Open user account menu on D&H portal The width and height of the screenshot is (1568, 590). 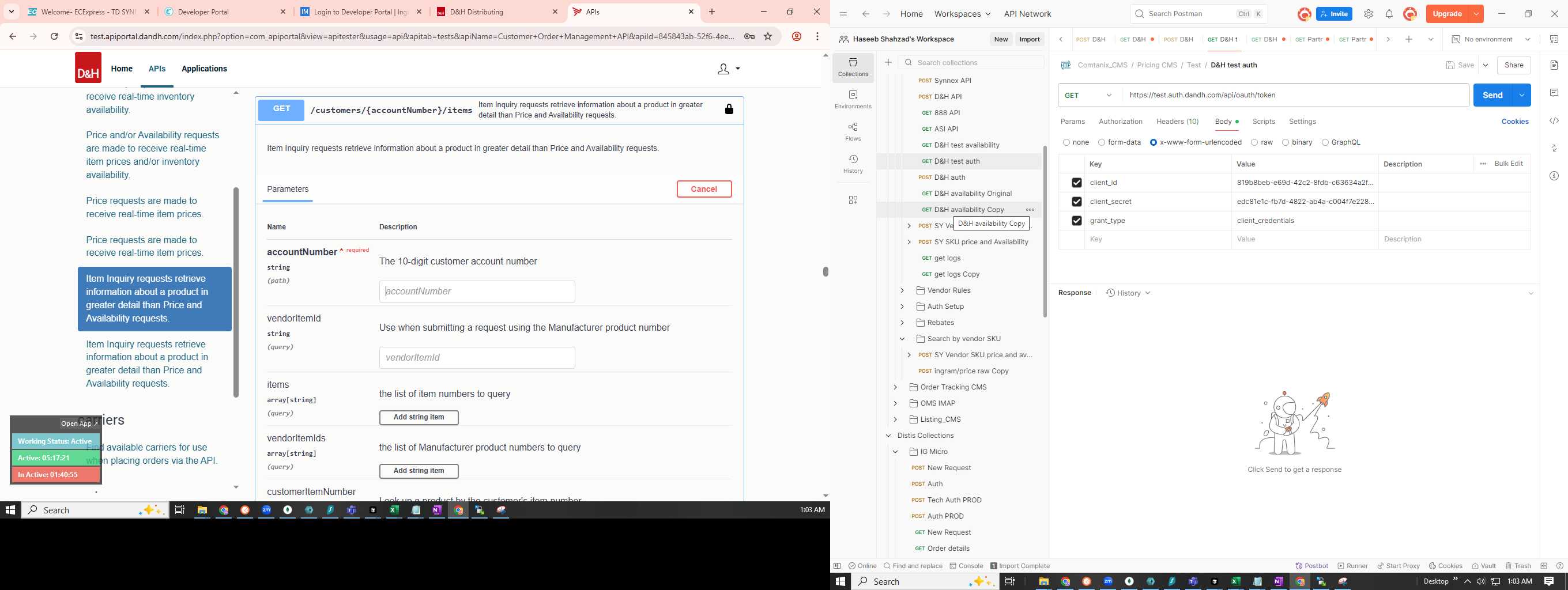coord(729,69)
